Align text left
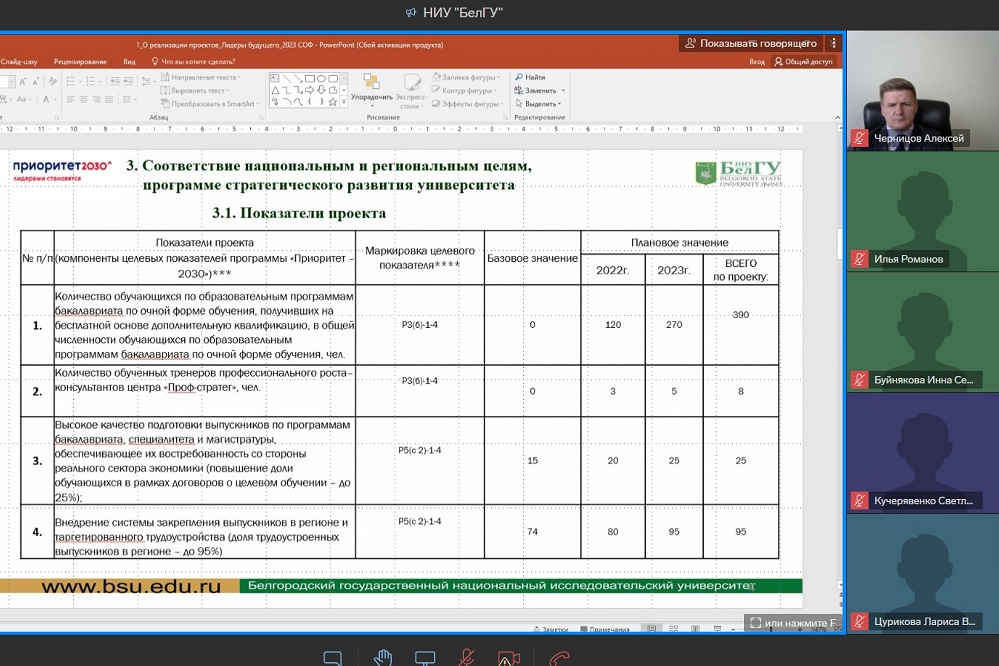Image resolution: width=999 pixels, height=666 pixels. [x=70, y=99]
